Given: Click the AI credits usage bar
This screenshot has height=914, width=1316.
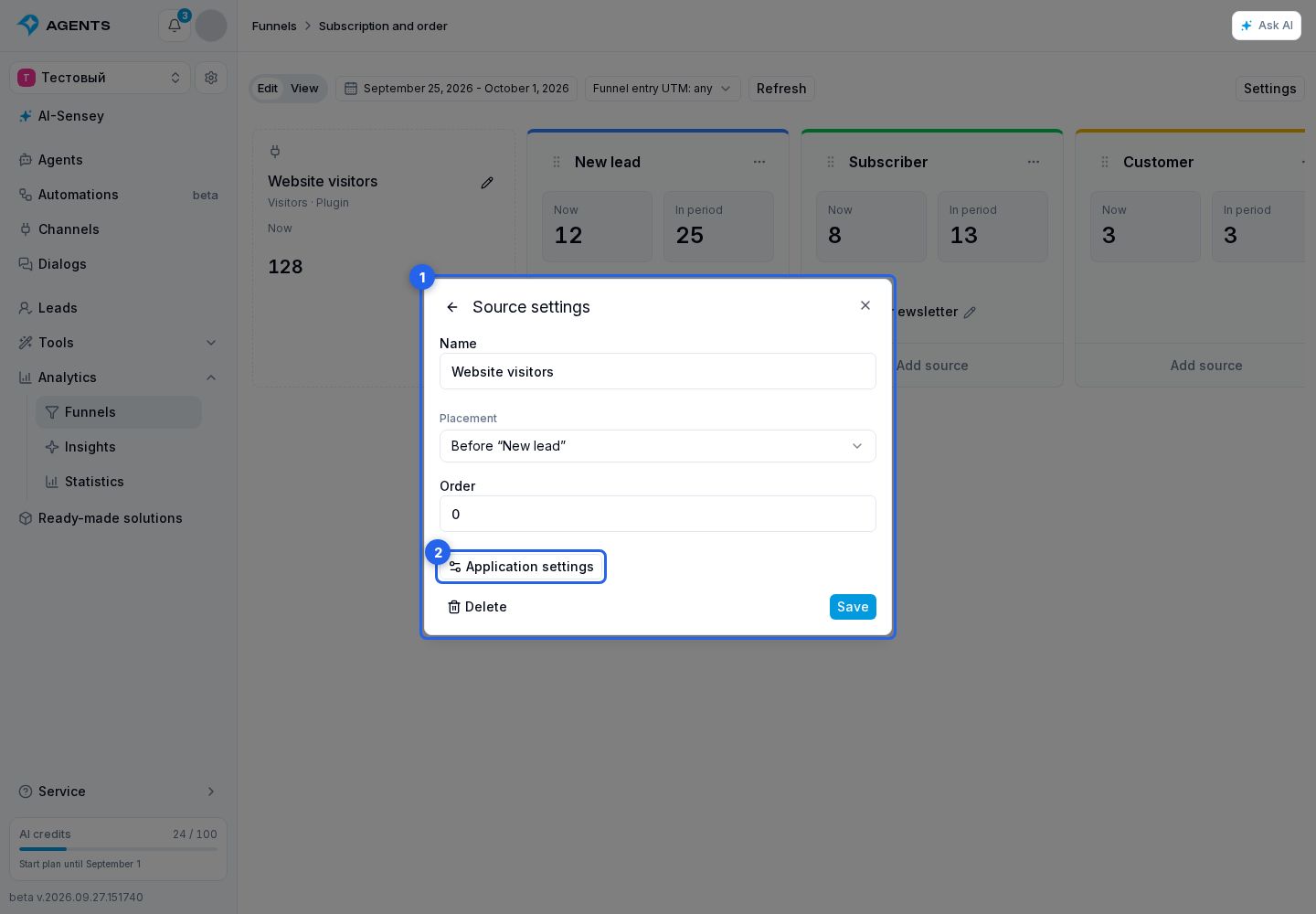Looking at the screenshot, I should pyautogui.click(x=118, y=849).
